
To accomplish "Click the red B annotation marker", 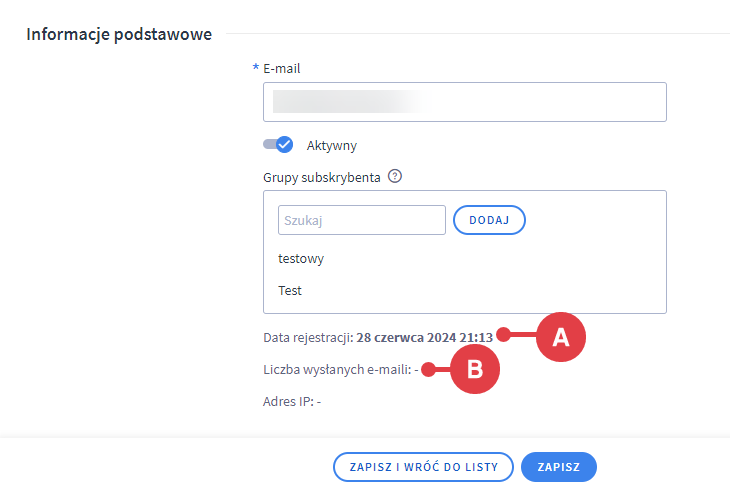I will point(475,369).
